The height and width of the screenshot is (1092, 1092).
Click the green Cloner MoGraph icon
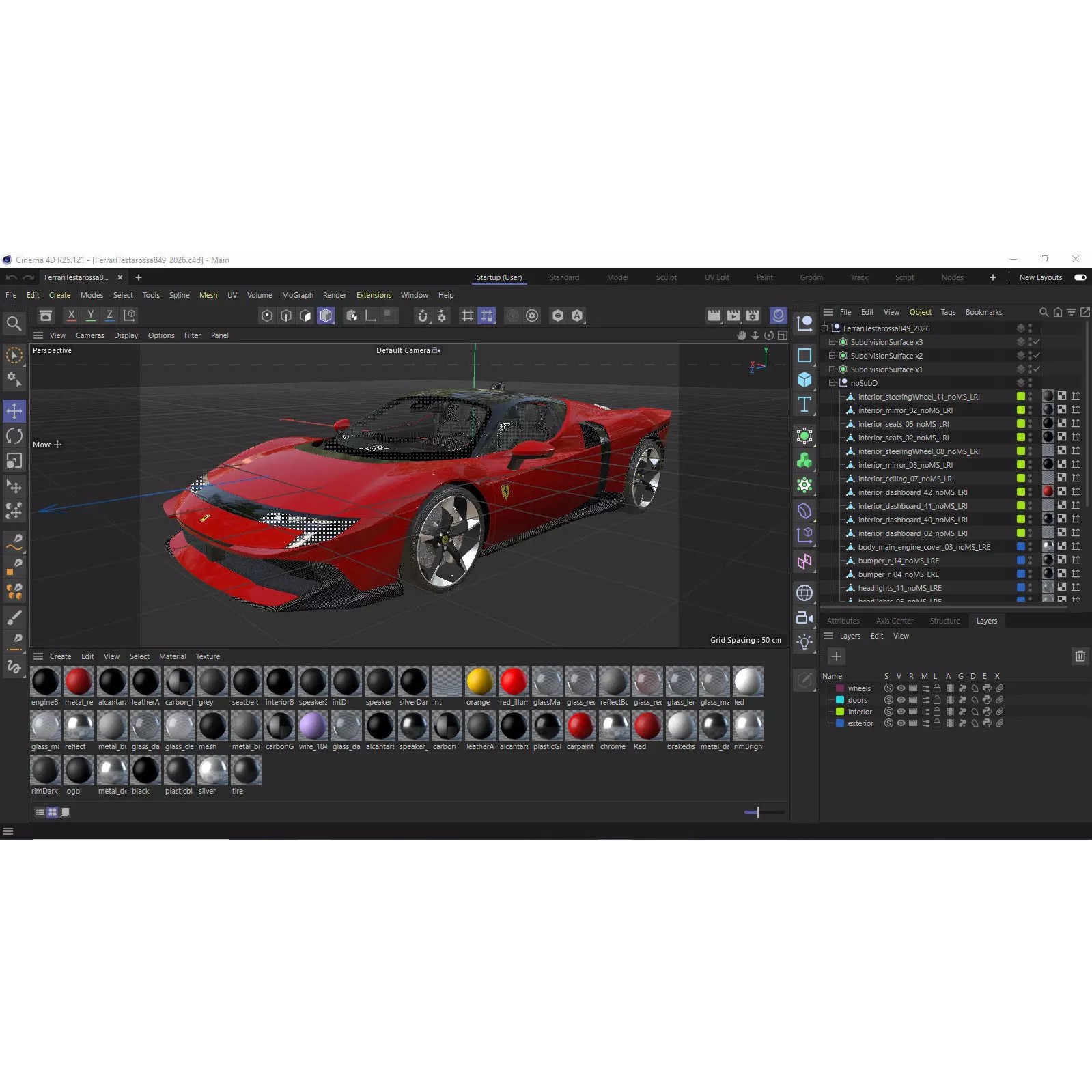[804, 460]
